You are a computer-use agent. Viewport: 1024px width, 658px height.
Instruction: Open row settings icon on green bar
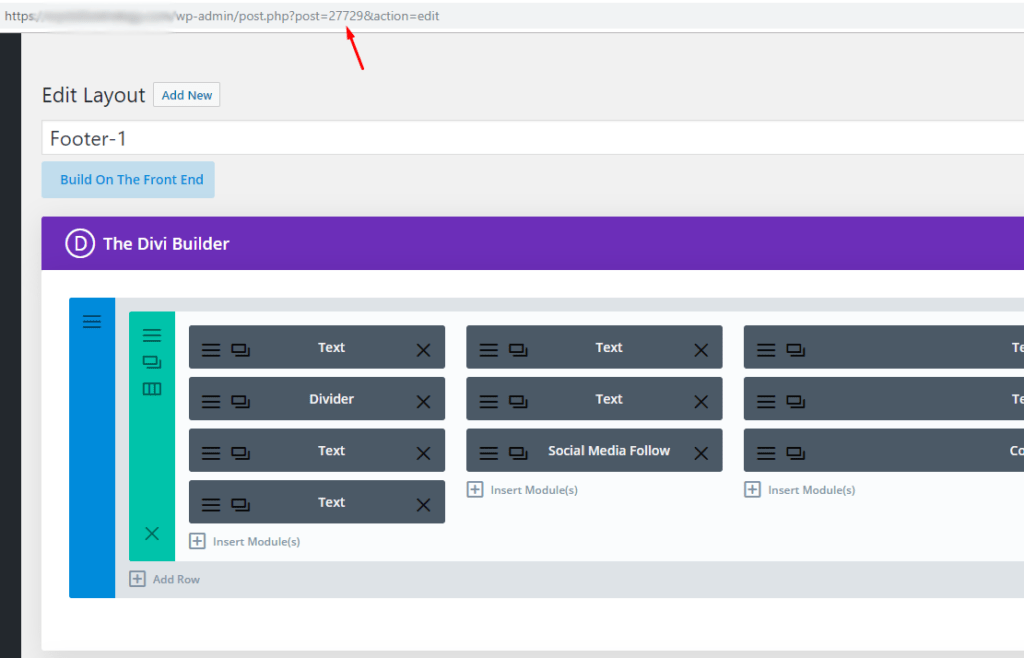coord(152,336)
